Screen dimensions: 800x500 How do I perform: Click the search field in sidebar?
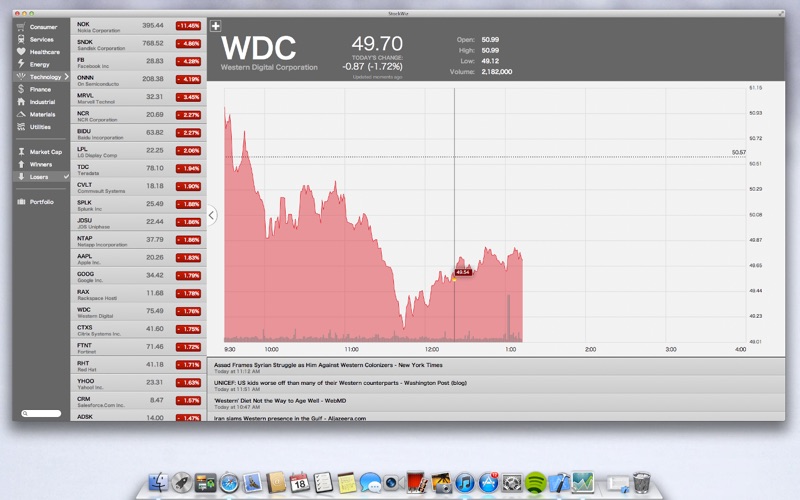(x=41, y=413)
